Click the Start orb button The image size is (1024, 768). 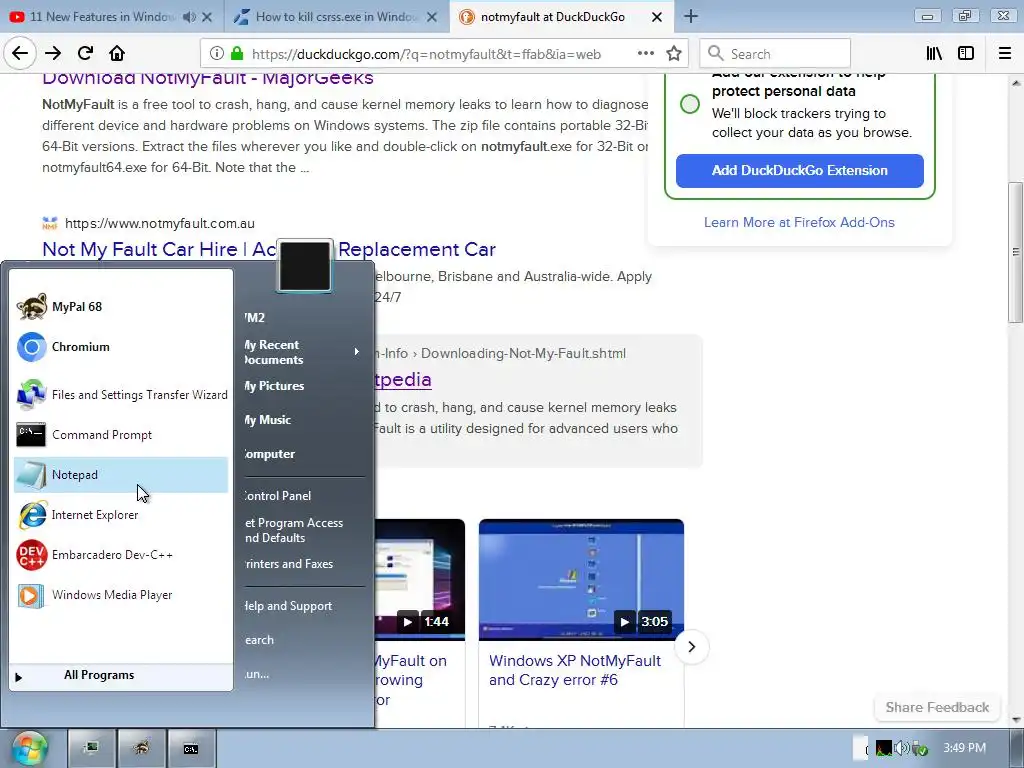tap(29, 748)
